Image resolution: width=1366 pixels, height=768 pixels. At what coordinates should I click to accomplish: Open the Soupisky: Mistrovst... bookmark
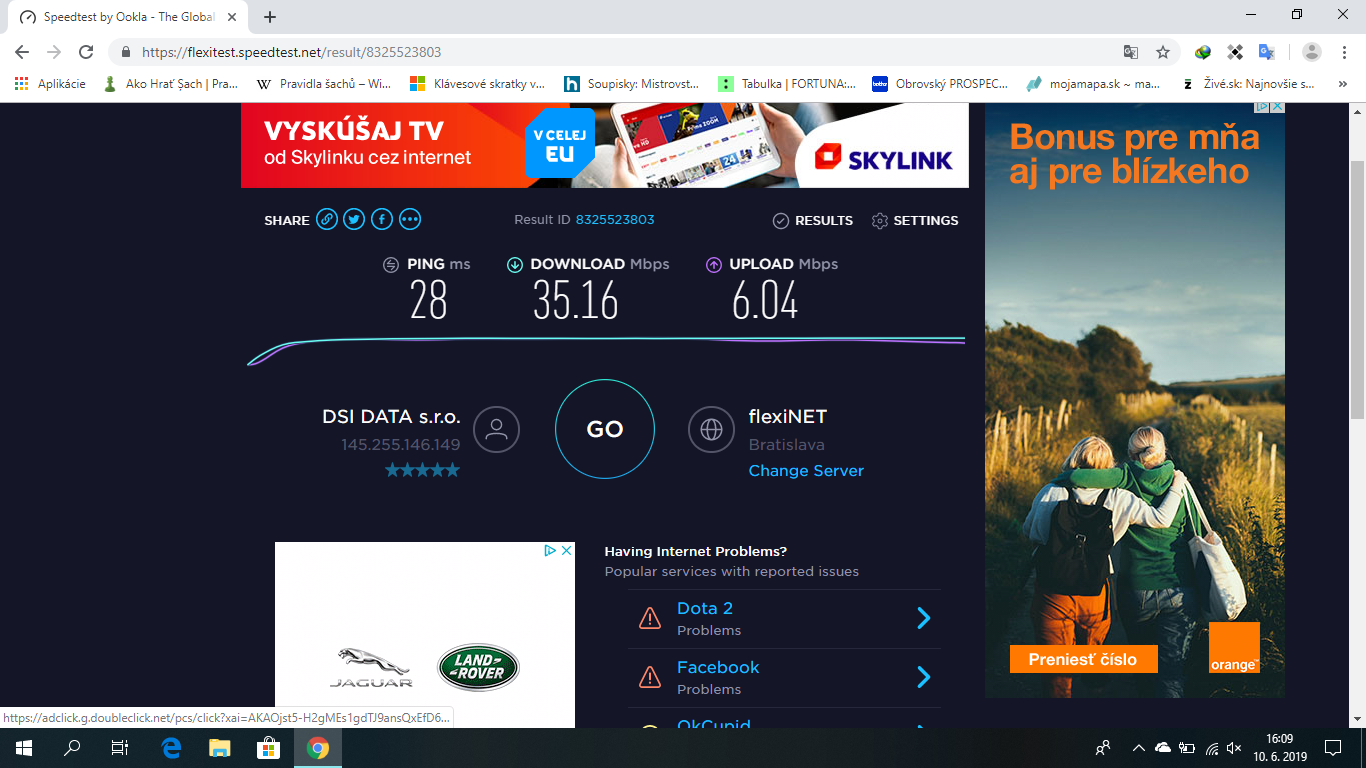point(632,84)
